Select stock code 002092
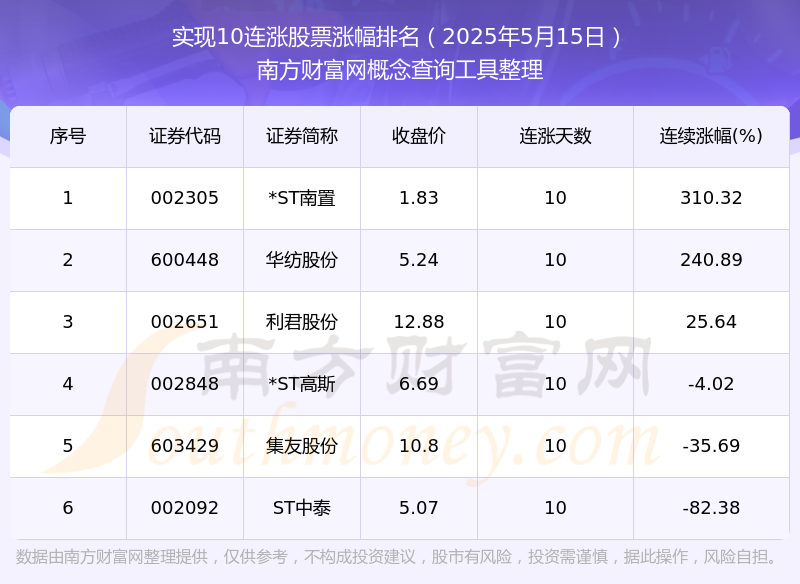This screenshot has height=584, width=800. click(x=185, y=508)
